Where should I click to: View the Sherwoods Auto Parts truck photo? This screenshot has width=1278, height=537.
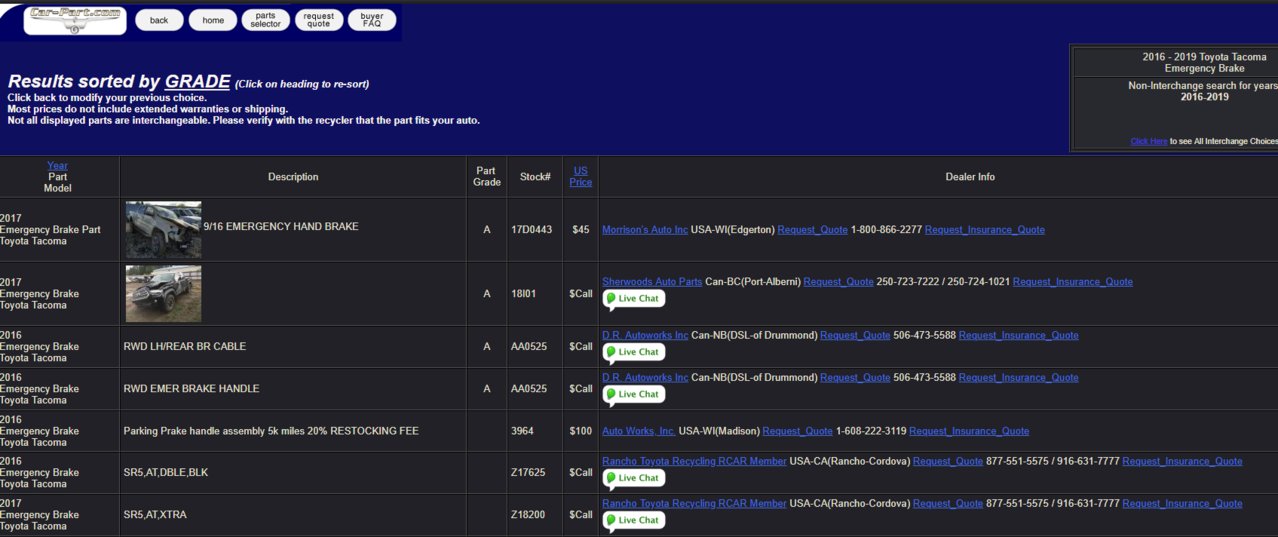click(x=163, y=294)
